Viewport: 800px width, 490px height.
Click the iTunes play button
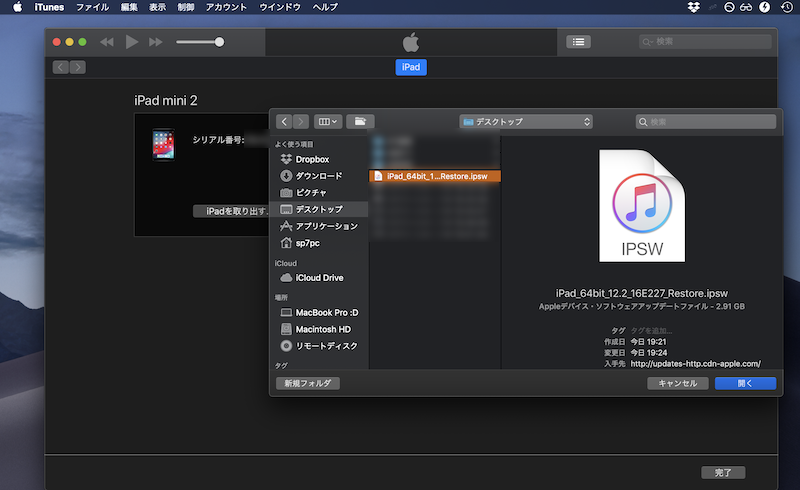click(x=132, y=42)
